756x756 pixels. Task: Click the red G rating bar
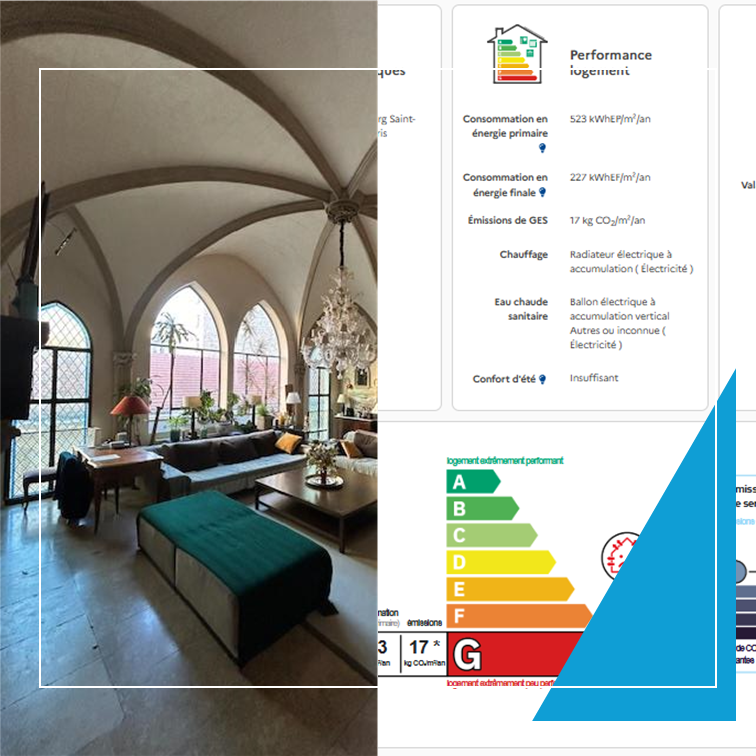[515, 654]
